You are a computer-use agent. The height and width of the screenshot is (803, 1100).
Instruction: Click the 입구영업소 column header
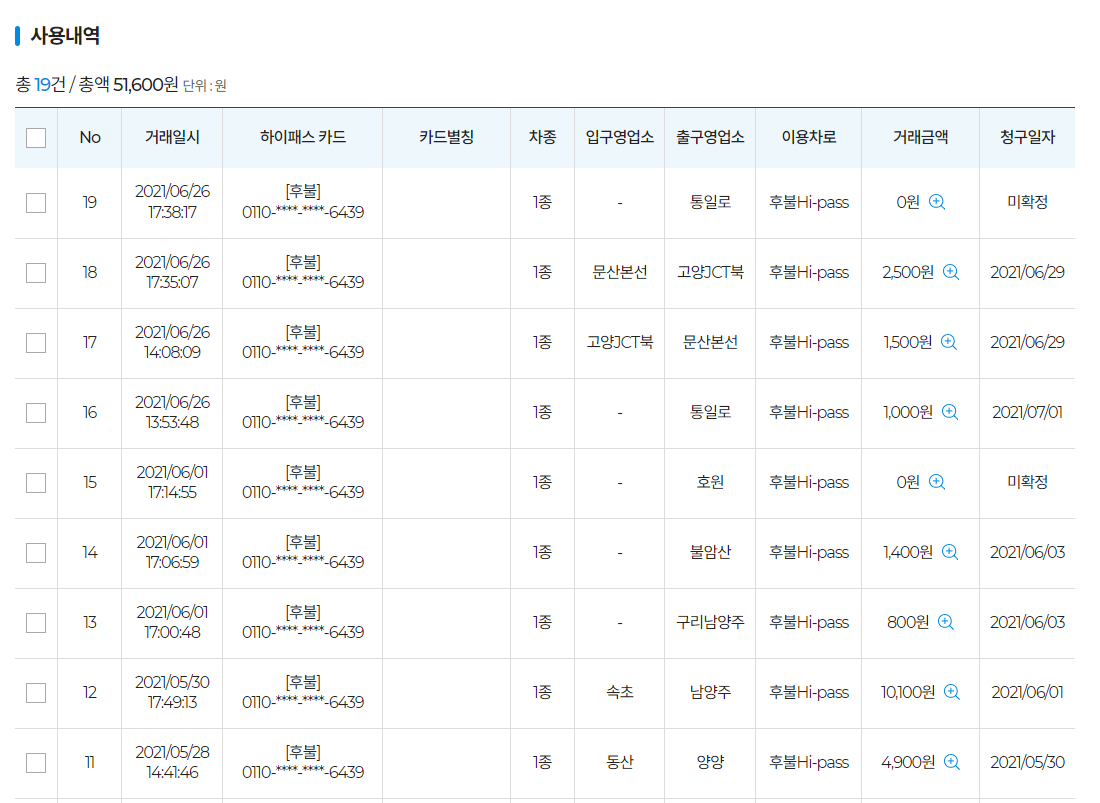click(x=619, y=137)
